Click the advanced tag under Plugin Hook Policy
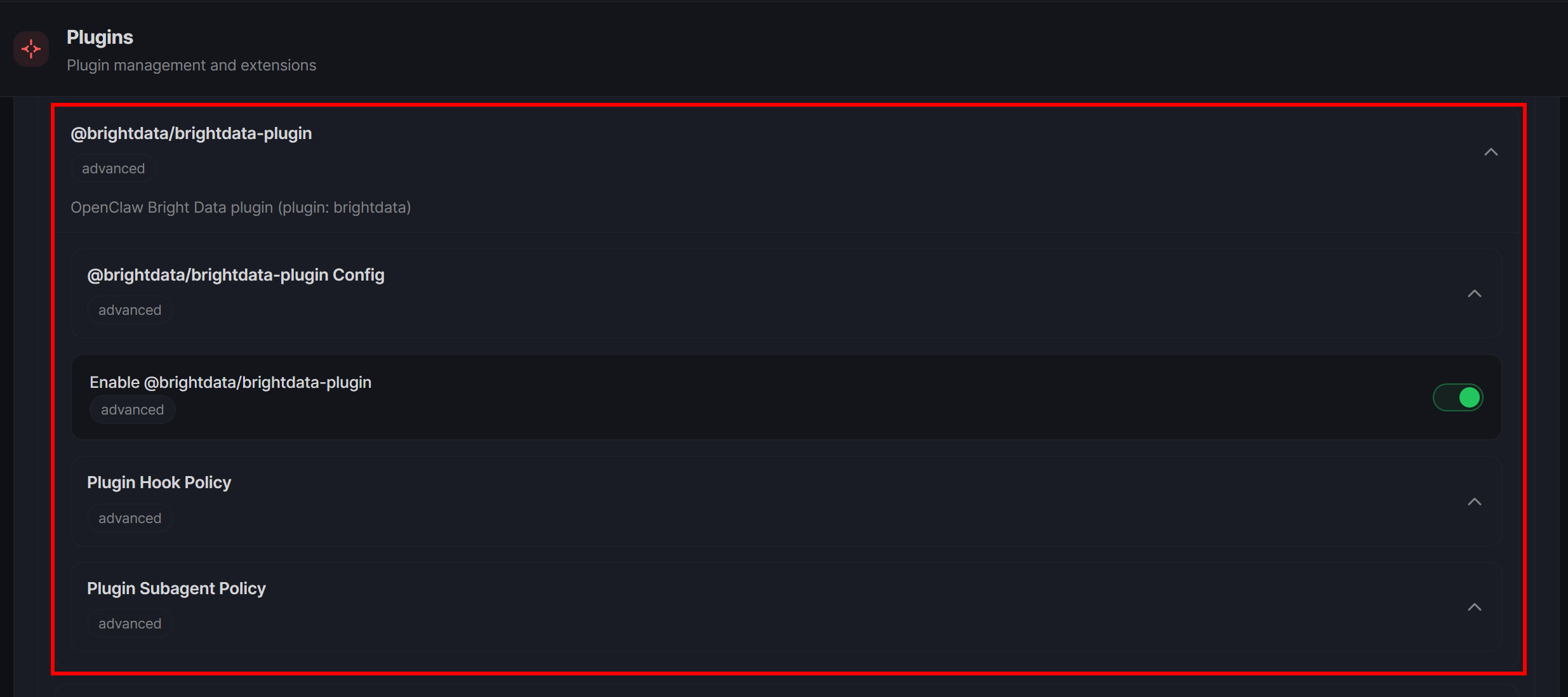Image resolution: width=1568 pixels, height=697 pixels. 130,519
